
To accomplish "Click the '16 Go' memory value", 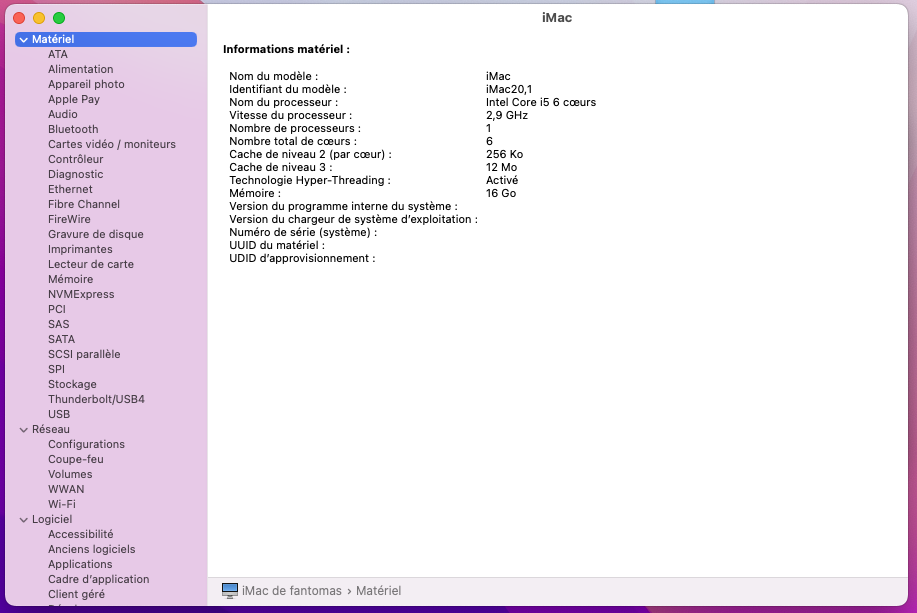I will (501, 193).
